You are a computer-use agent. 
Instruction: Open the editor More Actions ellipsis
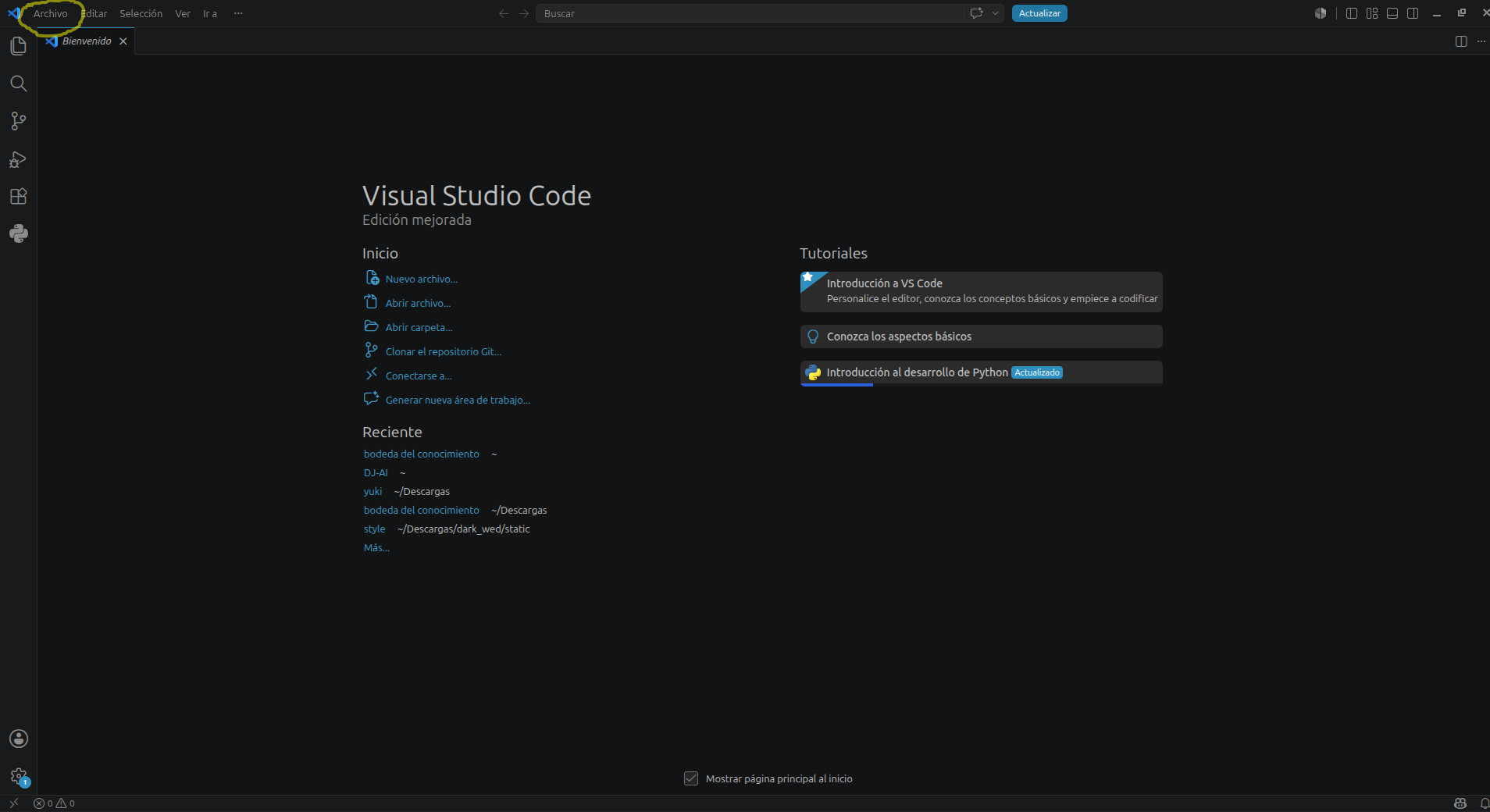point(1481,41)
